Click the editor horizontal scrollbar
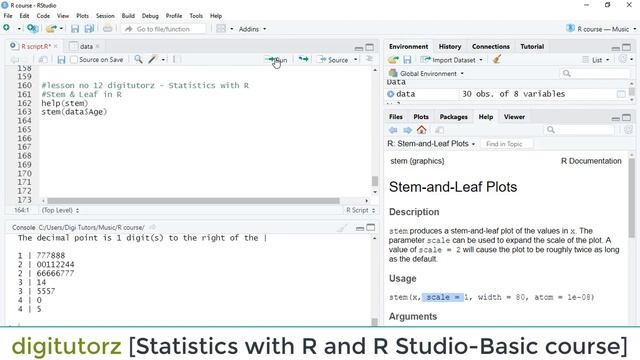Screen dimensions: 640x360 pos(193,201)
